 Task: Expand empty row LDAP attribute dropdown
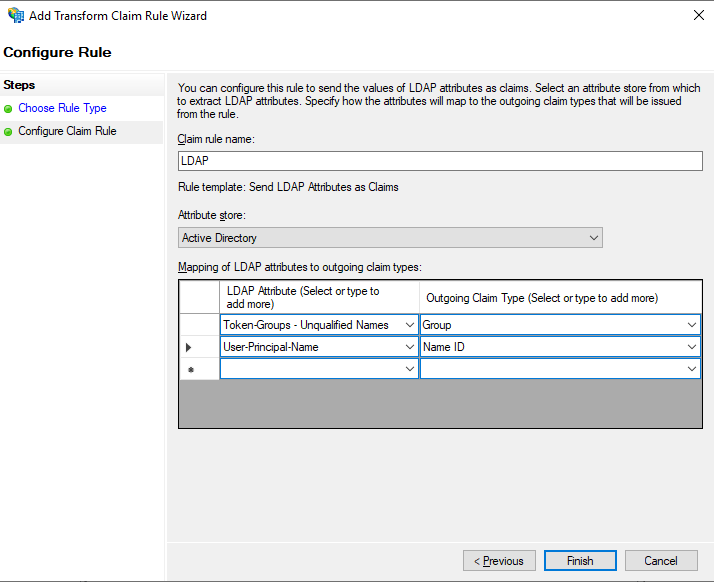409,369
